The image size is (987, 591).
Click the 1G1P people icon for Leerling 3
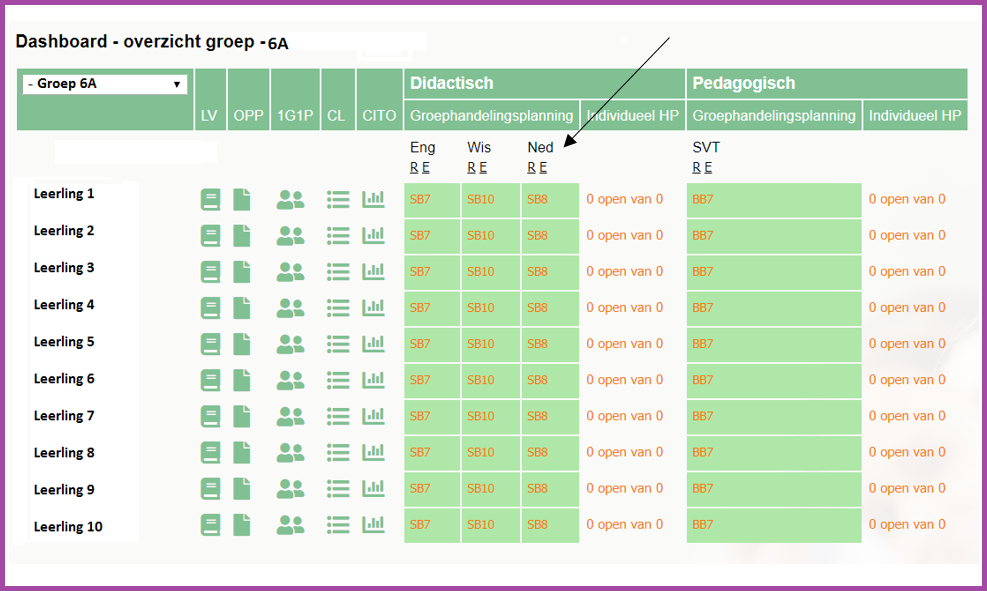pos(290,272)
